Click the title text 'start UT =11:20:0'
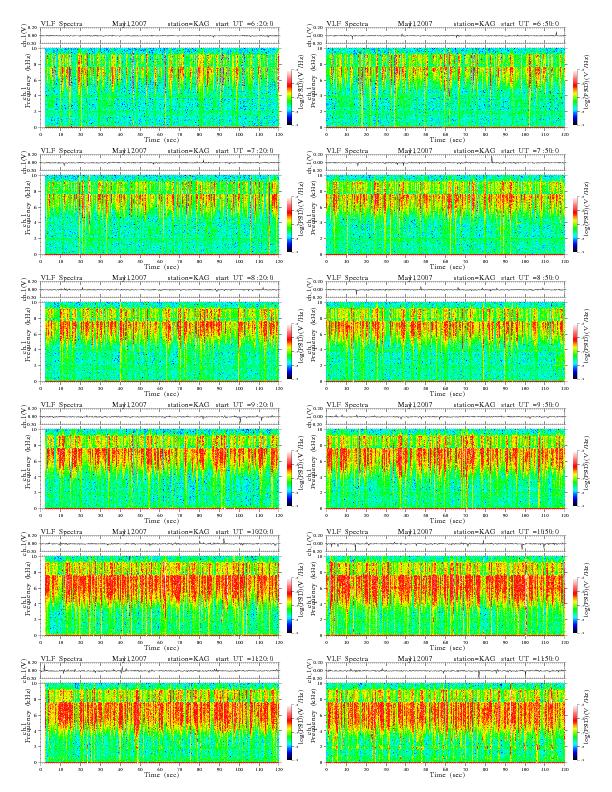The width and height of the screenshot is (612, 792). (x=244, y=659)
